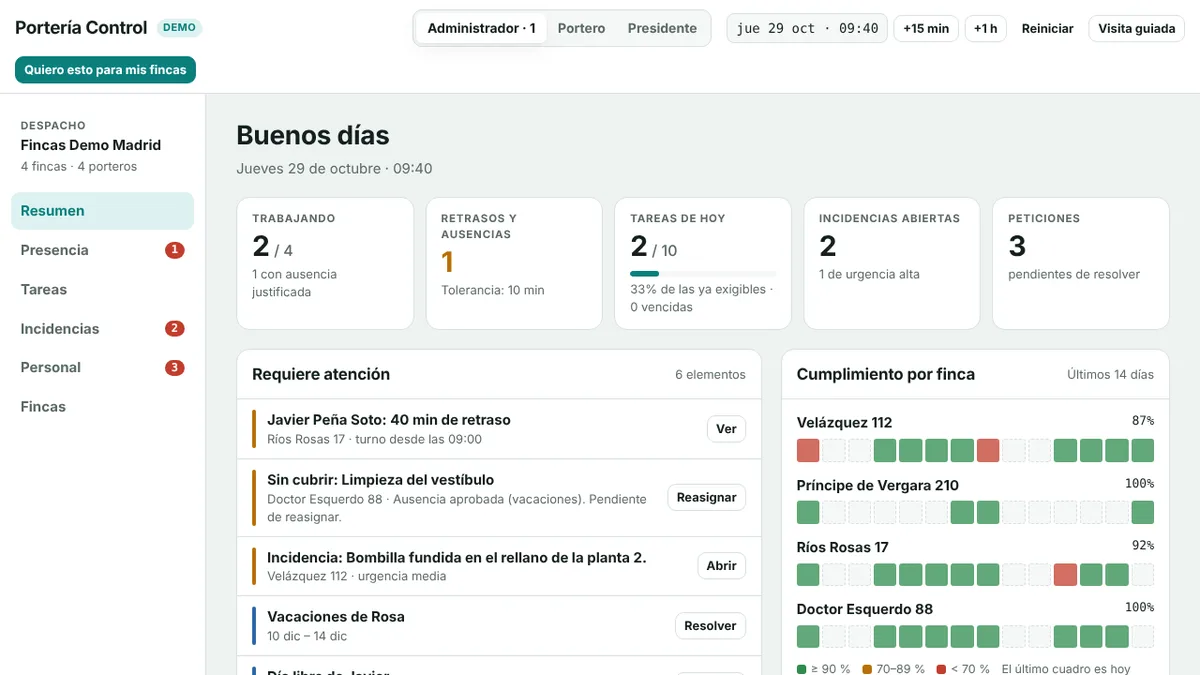Open Personal in the sidebar
This screenshot has width=1200, height=675.
[x=102, y=367]
